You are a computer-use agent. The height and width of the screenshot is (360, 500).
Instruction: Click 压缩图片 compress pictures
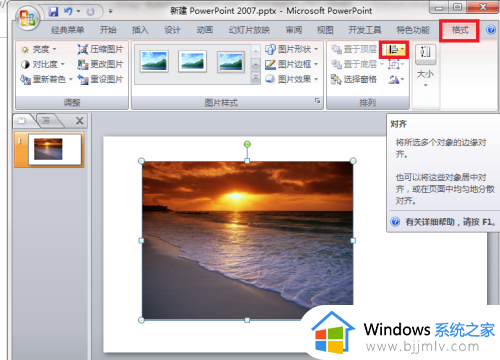click(100, 50)
